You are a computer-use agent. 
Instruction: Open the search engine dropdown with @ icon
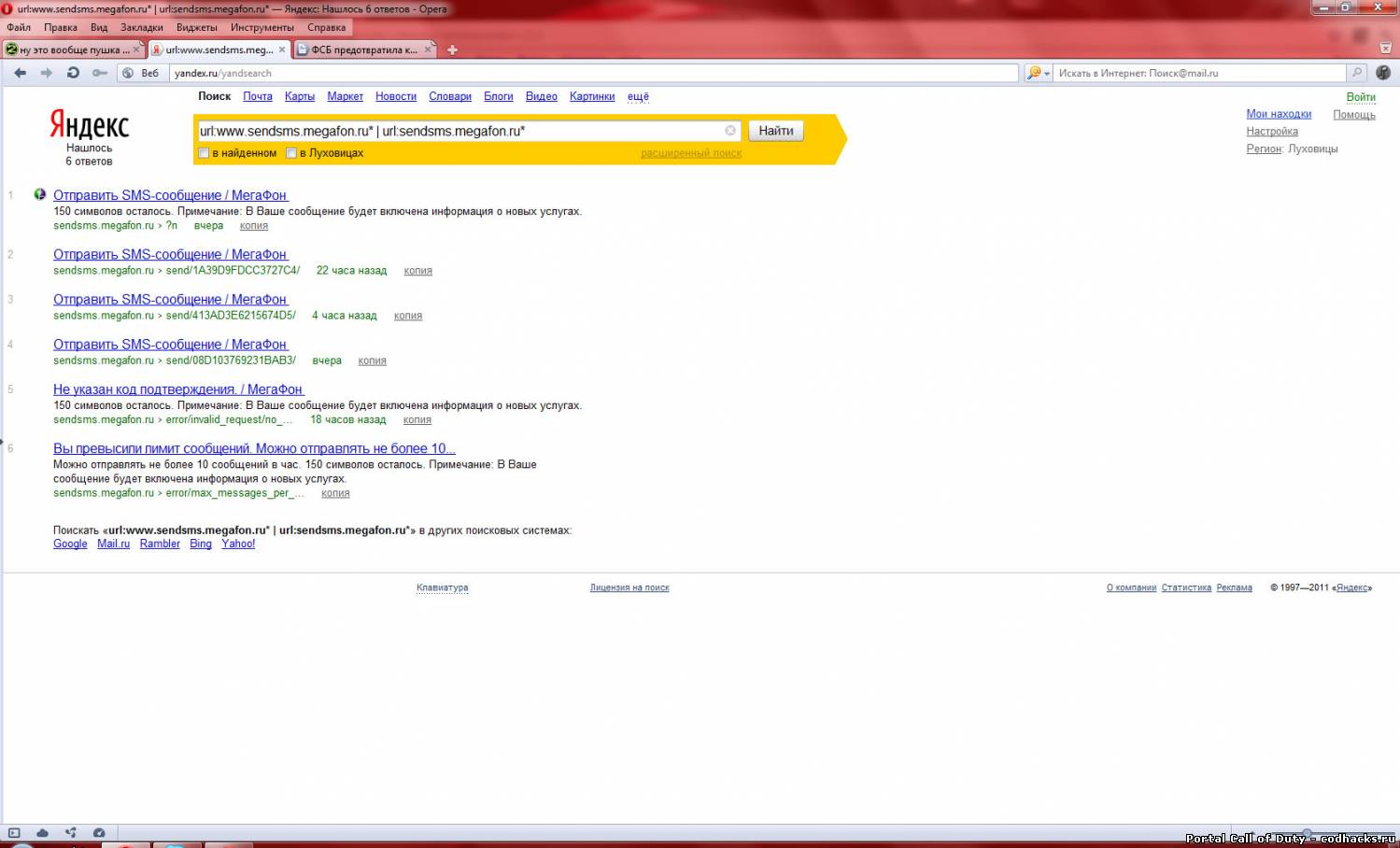(1039, 73)
